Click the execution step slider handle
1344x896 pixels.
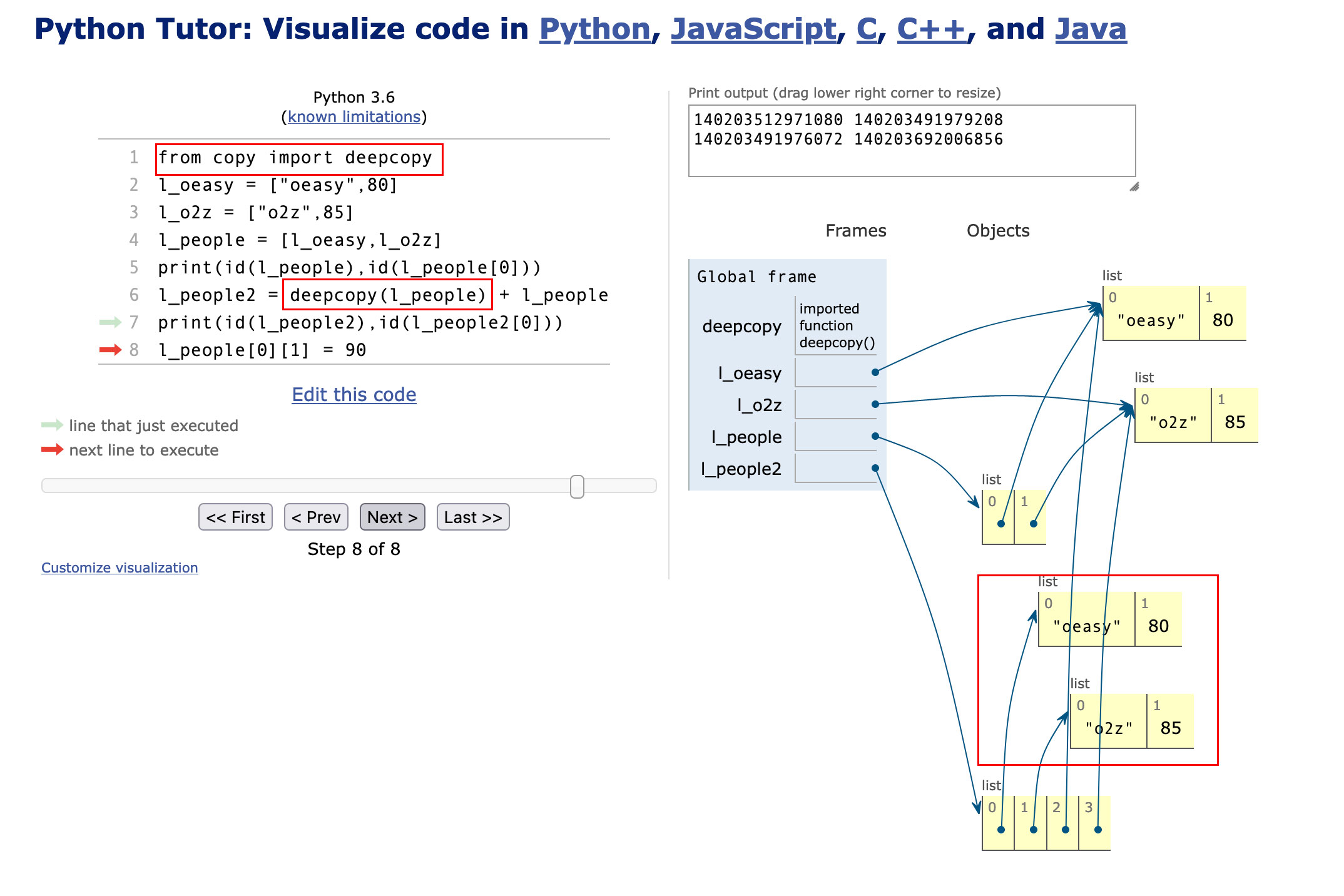click(577, 486)
